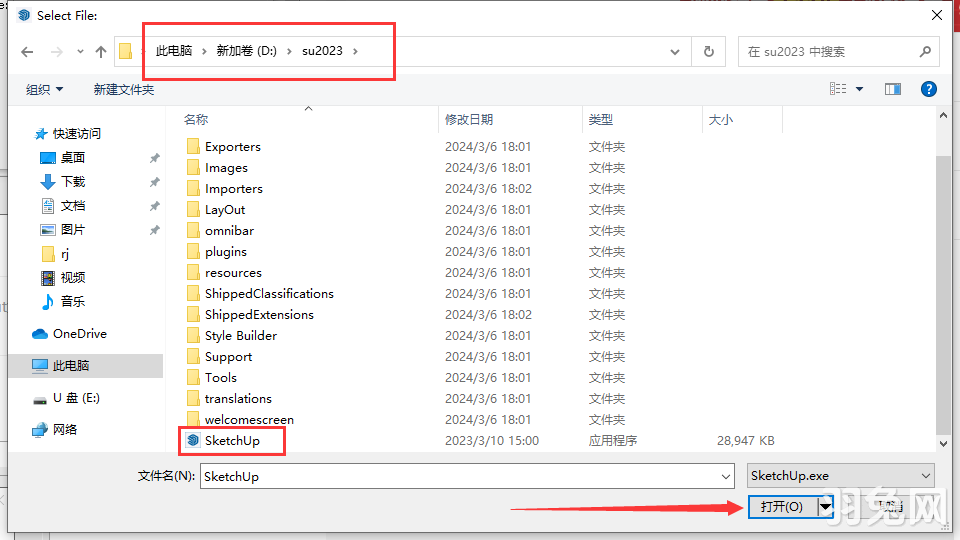
Task: Sort by 大小 column header
Action: pos(721,119)
